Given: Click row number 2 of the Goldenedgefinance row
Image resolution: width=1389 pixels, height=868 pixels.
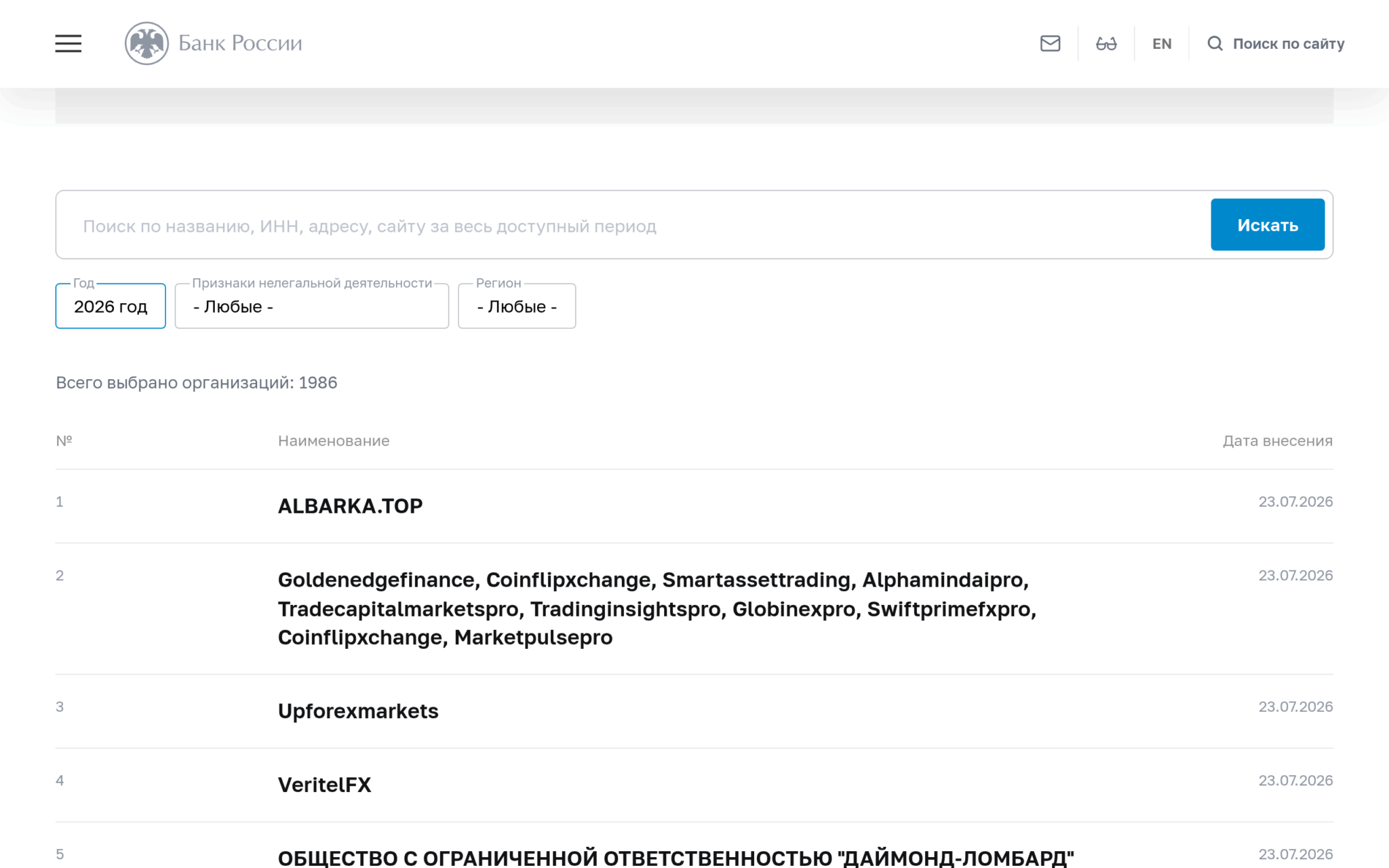Looking at the screenshot, I should (60, 576).
